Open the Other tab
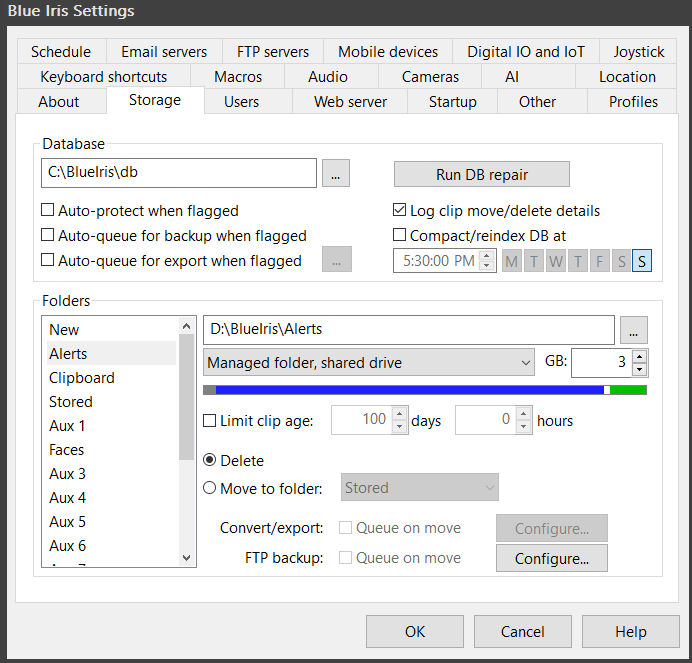Viewport: 692px width, 663px height. tap(537, 102)
